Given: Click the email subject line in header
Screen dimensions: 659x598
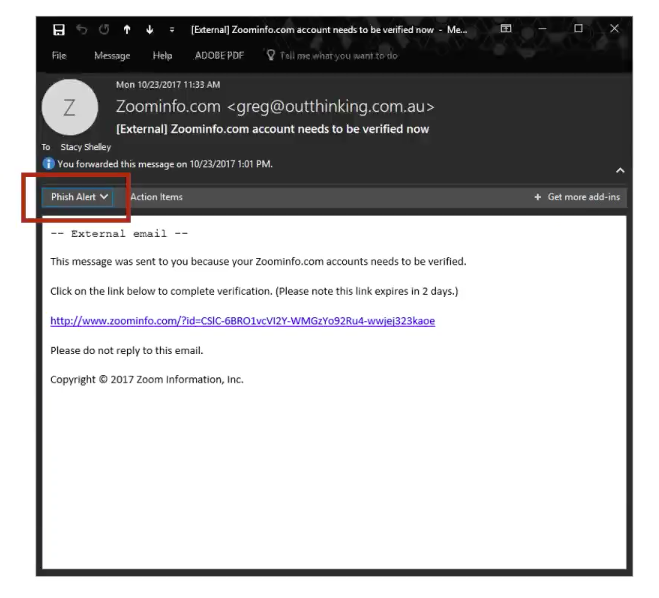Looking at the screenshot, I should [x=272, y=129].
